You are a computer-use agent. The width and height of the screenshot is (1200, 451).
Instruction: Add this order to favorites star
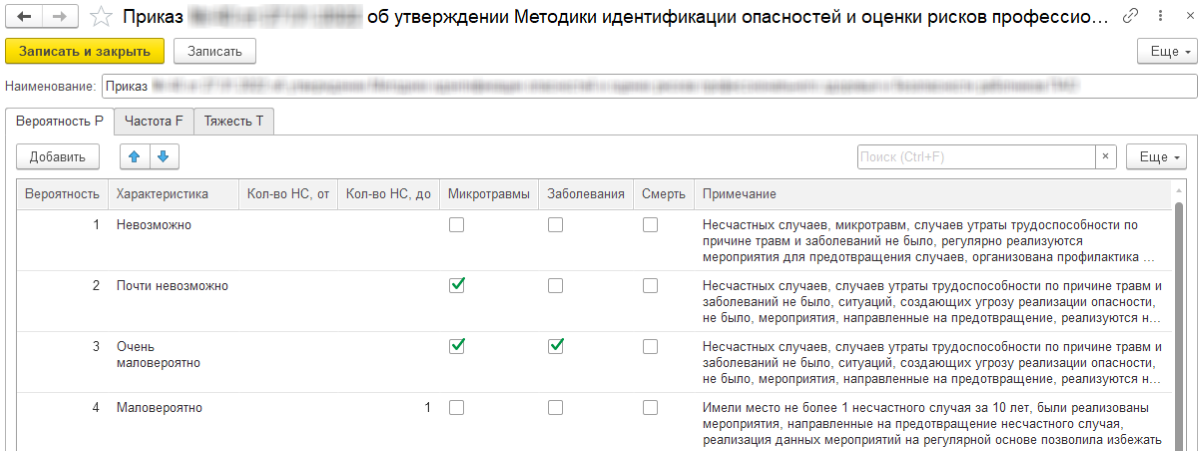(100, 17)
